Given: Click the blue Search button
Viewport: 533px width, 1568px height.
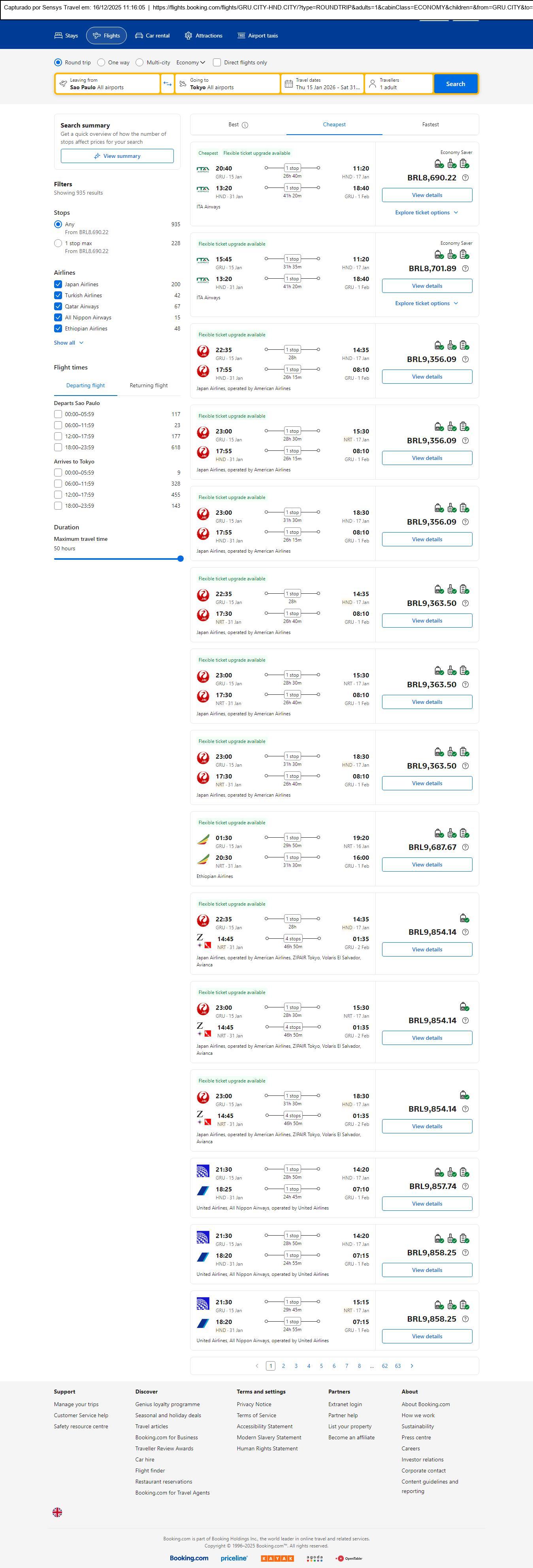Looking at the screenshot, I should click(455, 84).
